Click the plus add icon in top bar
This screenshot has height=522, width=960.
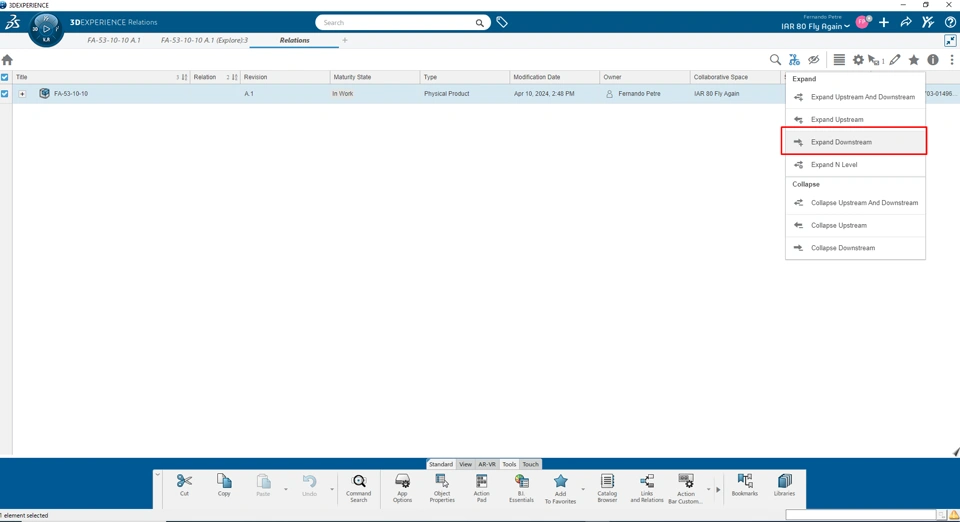tap(883, 23)
